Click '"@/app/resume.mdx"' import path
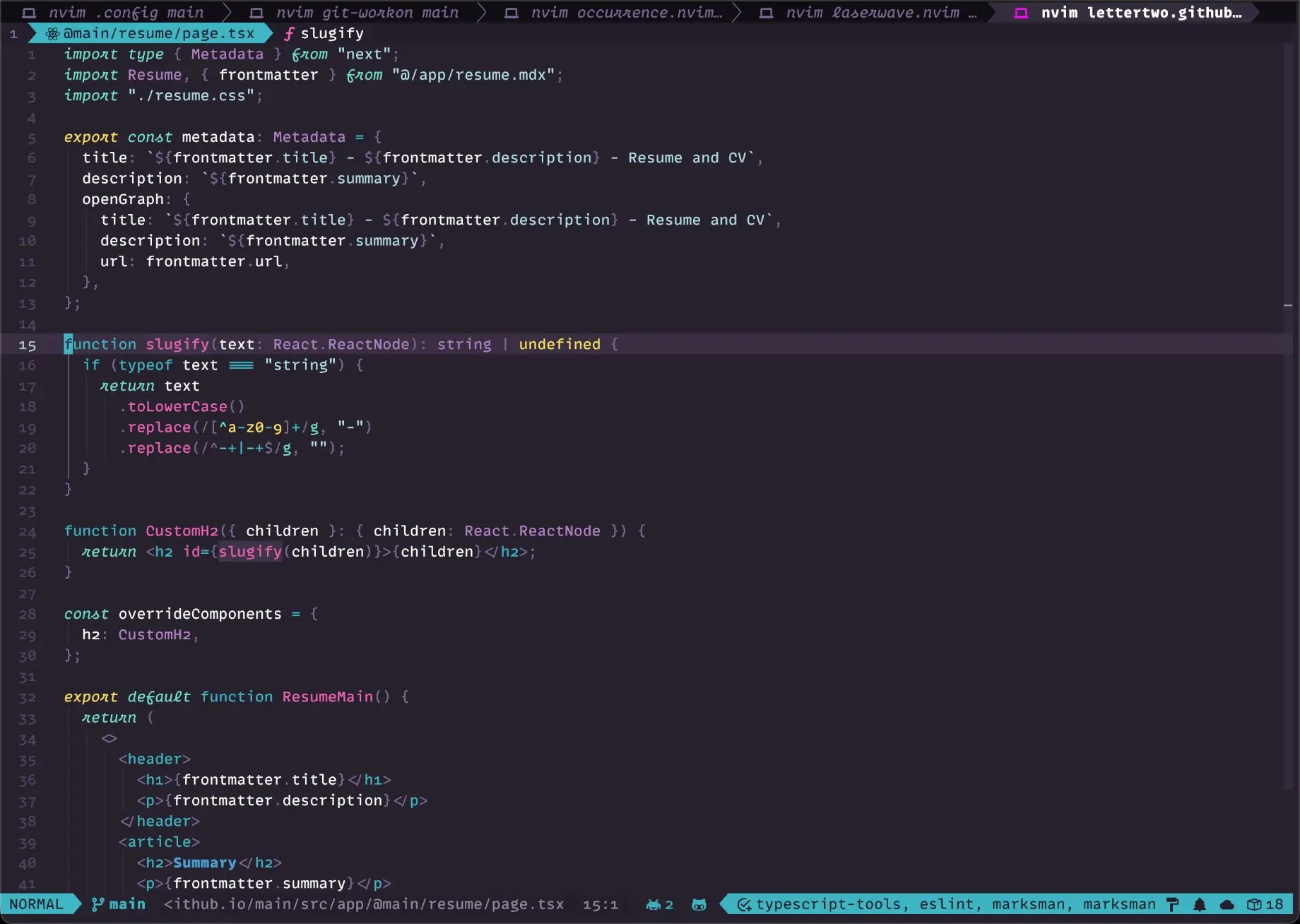The width and height of the screenshot is (1300, 924). tap(473, 74)
